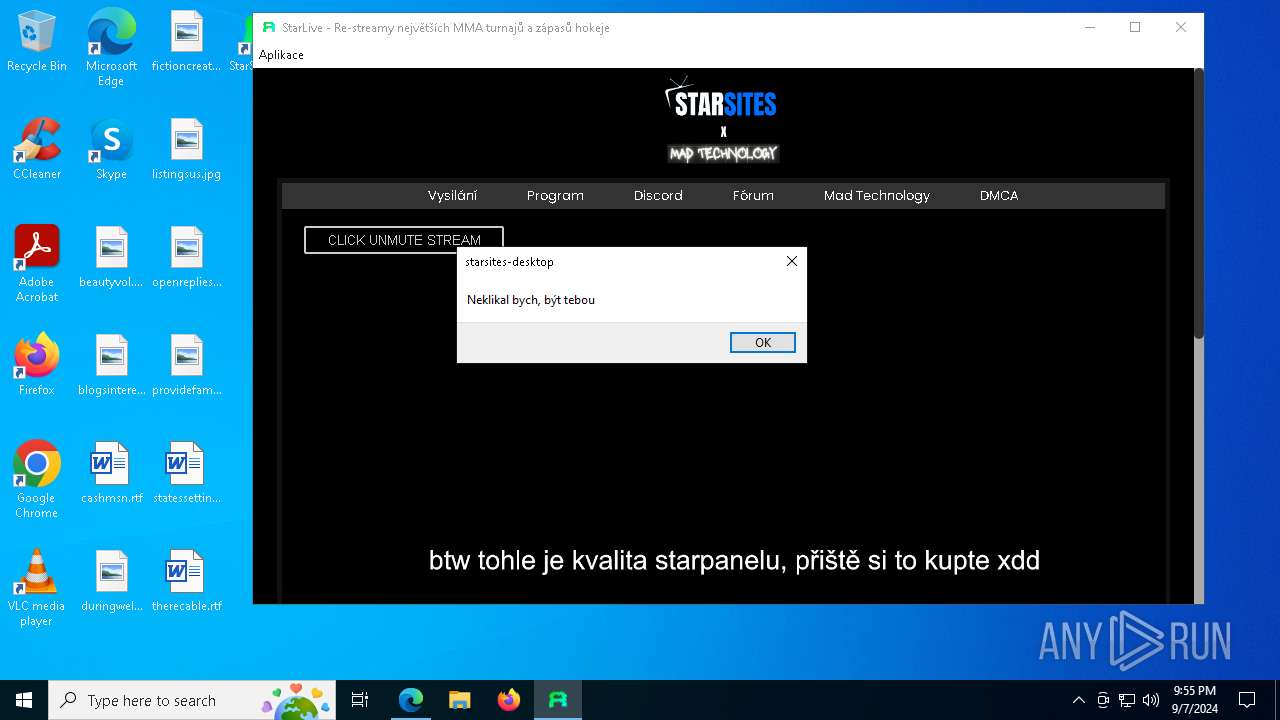Select listingsus.jpg file on desktop

point(186,150)
